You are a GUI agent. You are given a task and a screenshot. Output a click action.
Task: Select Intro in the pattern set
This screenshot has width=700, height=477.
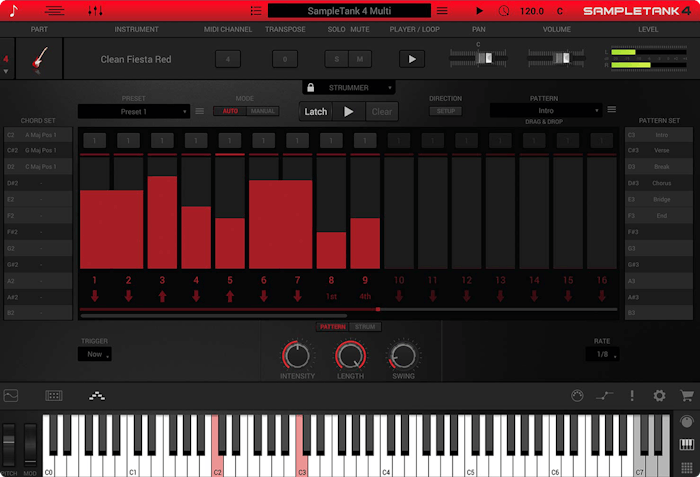659,135
